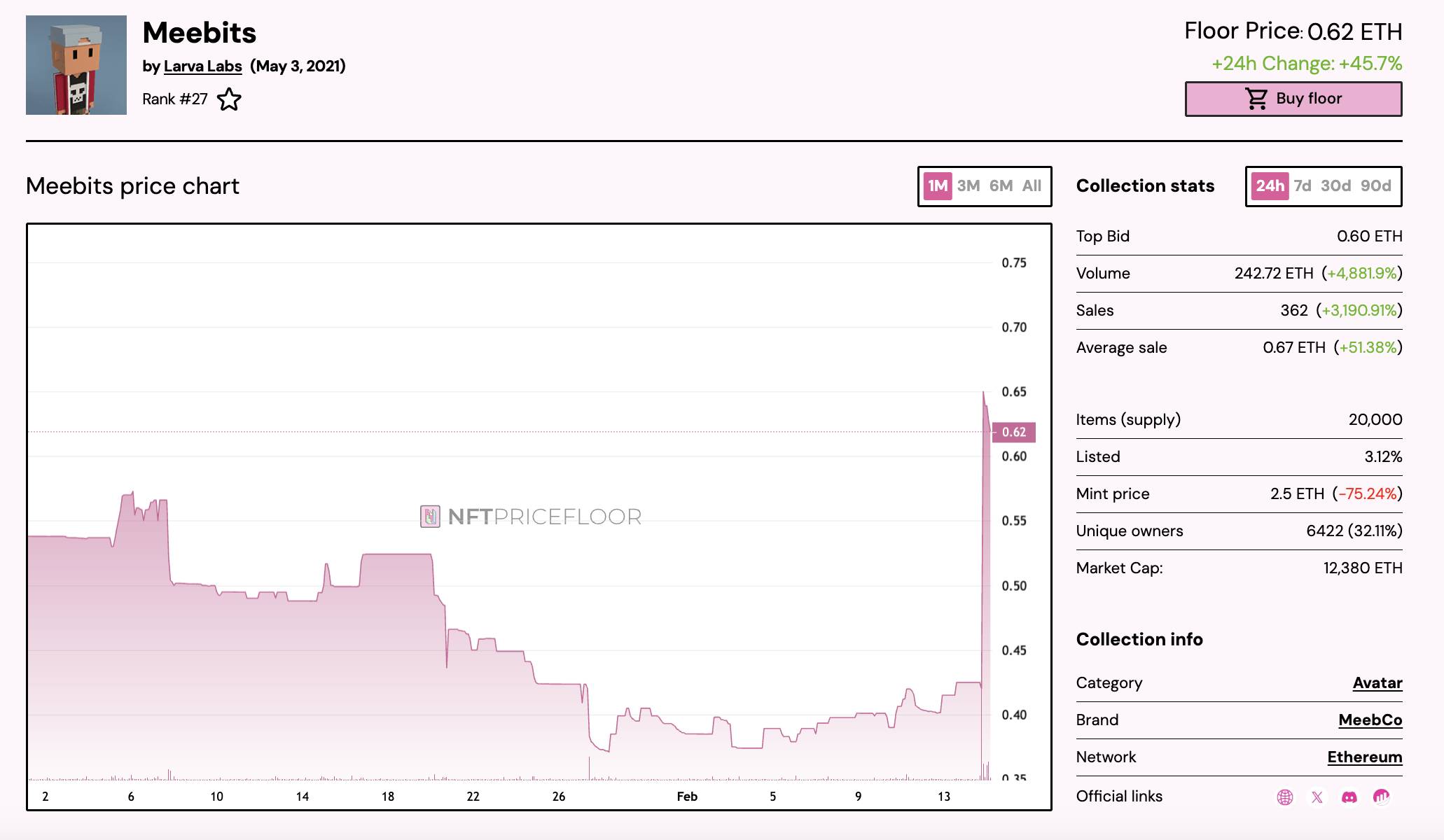Switch chart range to 6M

pyautogui.click(x=1001, y=186)
